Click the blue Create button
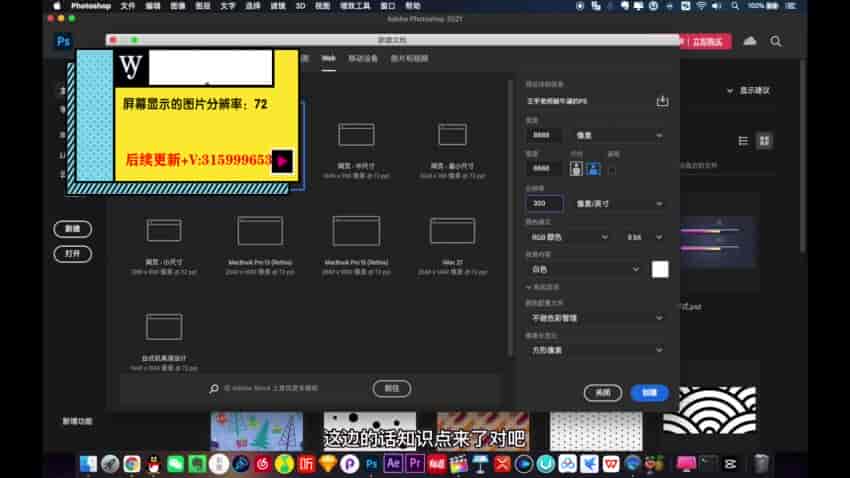This screenshot has height=478, width=850. point(649,393)
